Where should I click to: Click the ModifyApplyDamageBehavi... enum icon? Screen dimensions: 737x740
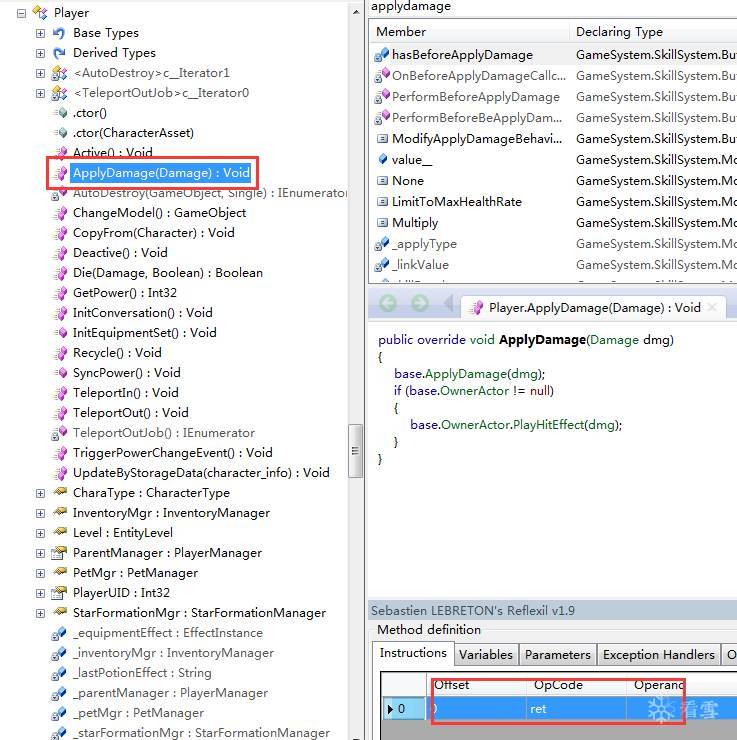click(x=382, y=139)
